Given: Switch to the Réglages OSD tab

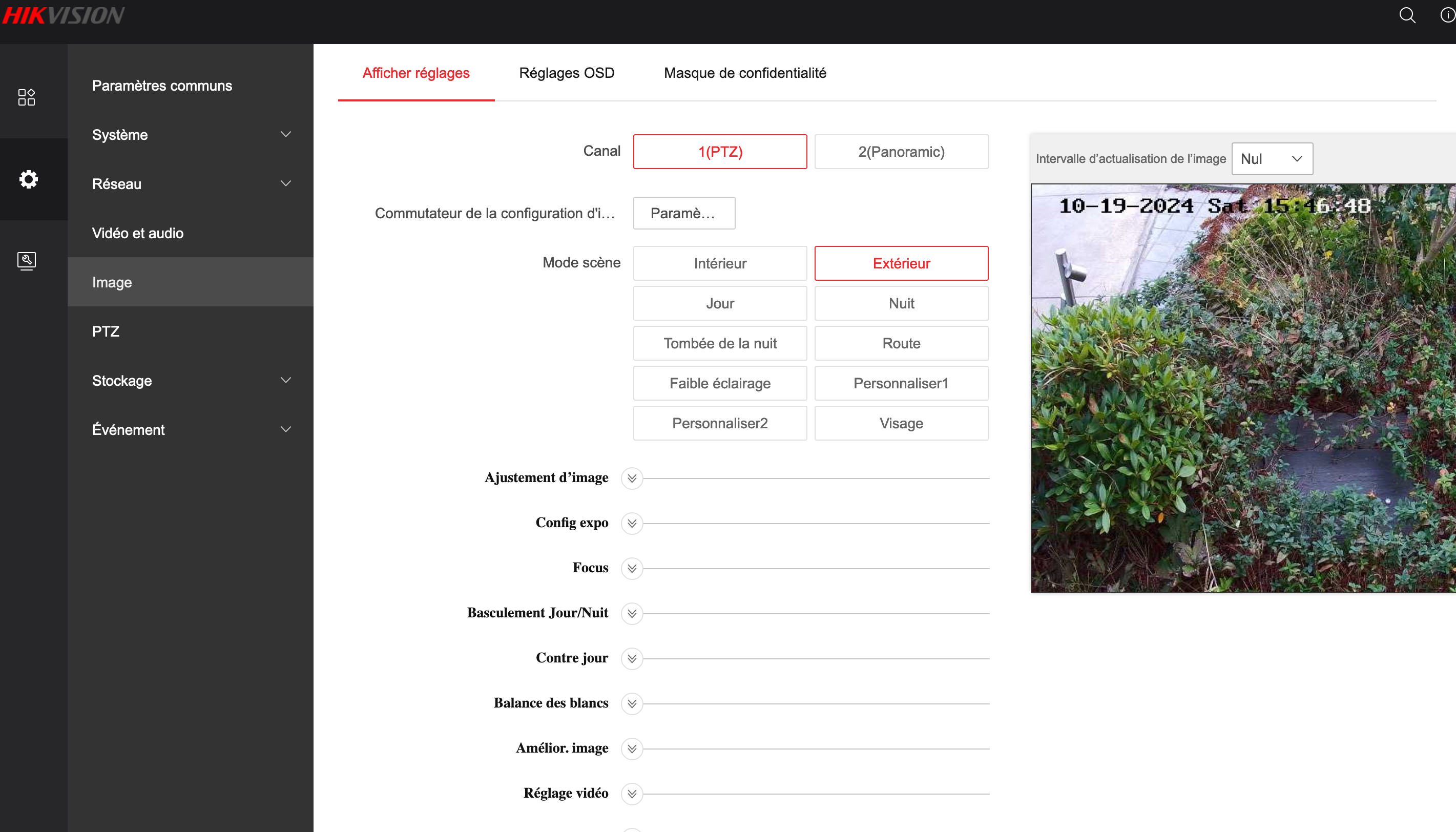Looking at the screenshot, I should (566, 73).
